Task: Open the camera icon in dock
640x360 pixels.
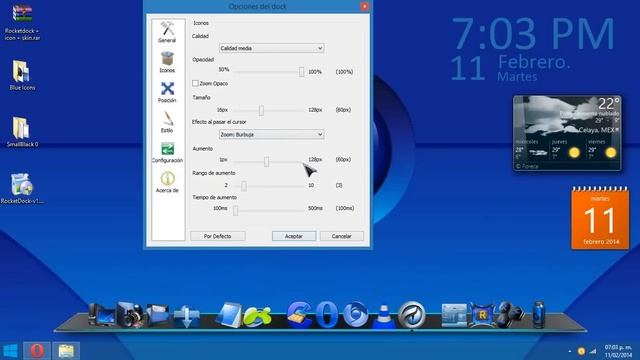Action: click(x=130, y=315)
